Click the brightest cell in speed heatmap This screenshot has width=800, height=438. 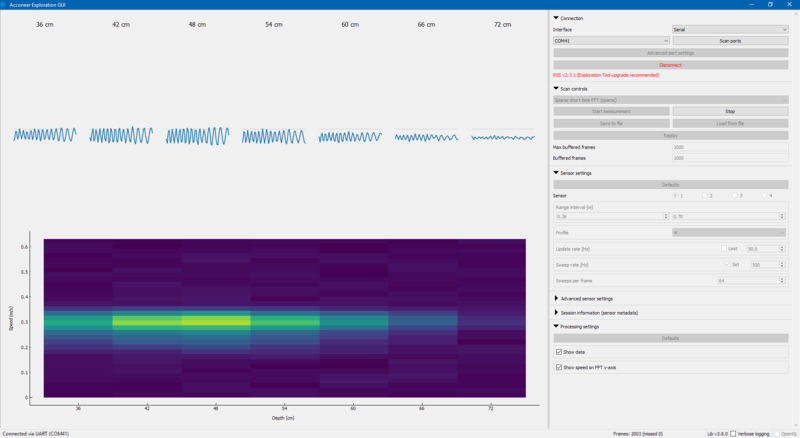pos(216,321)
